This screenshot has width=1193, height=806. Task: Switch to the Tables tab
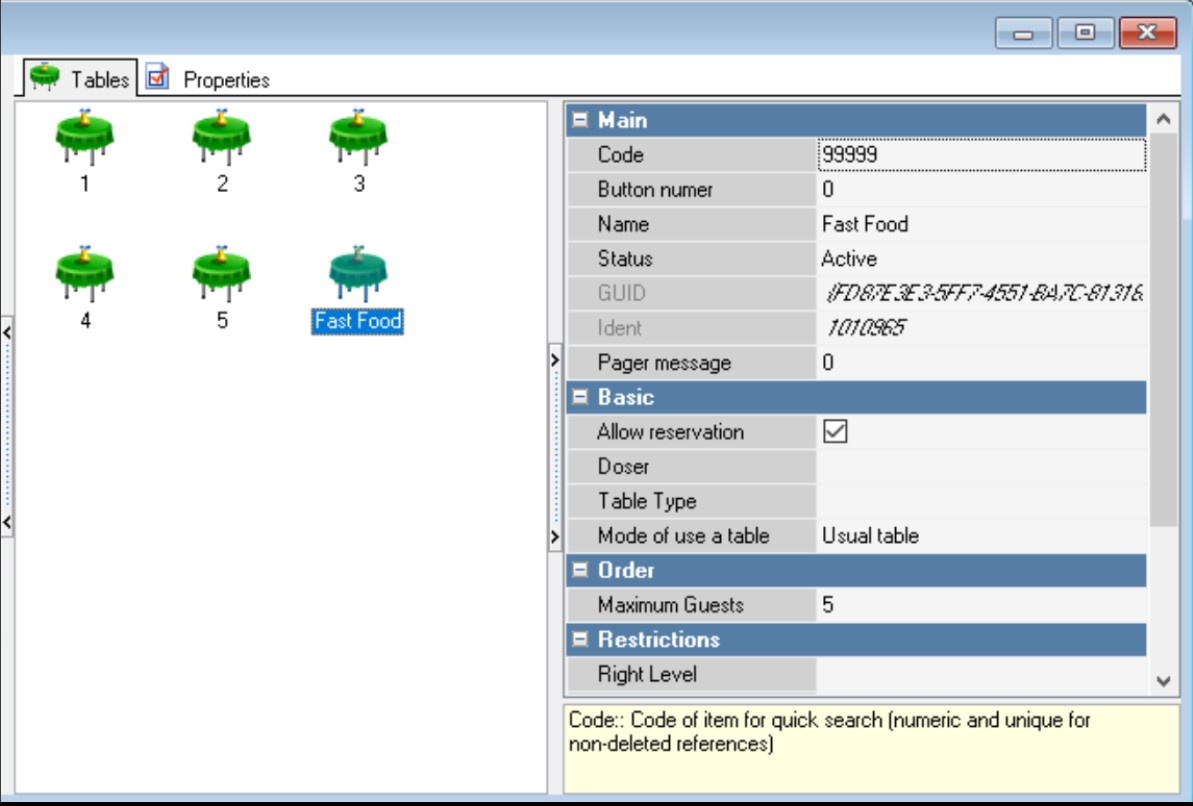pyautogui.click(x=80, y=78)
